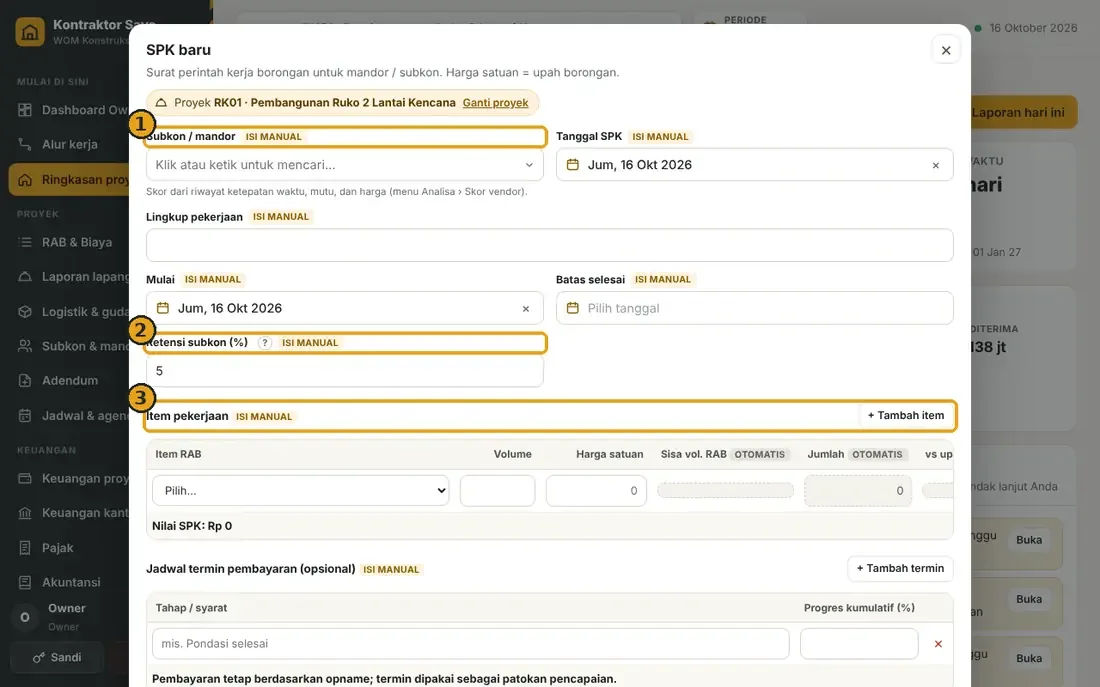Delete the termin row with red X
The width and height of the screenshot is (1100, 687).
[x=938, y=643]
